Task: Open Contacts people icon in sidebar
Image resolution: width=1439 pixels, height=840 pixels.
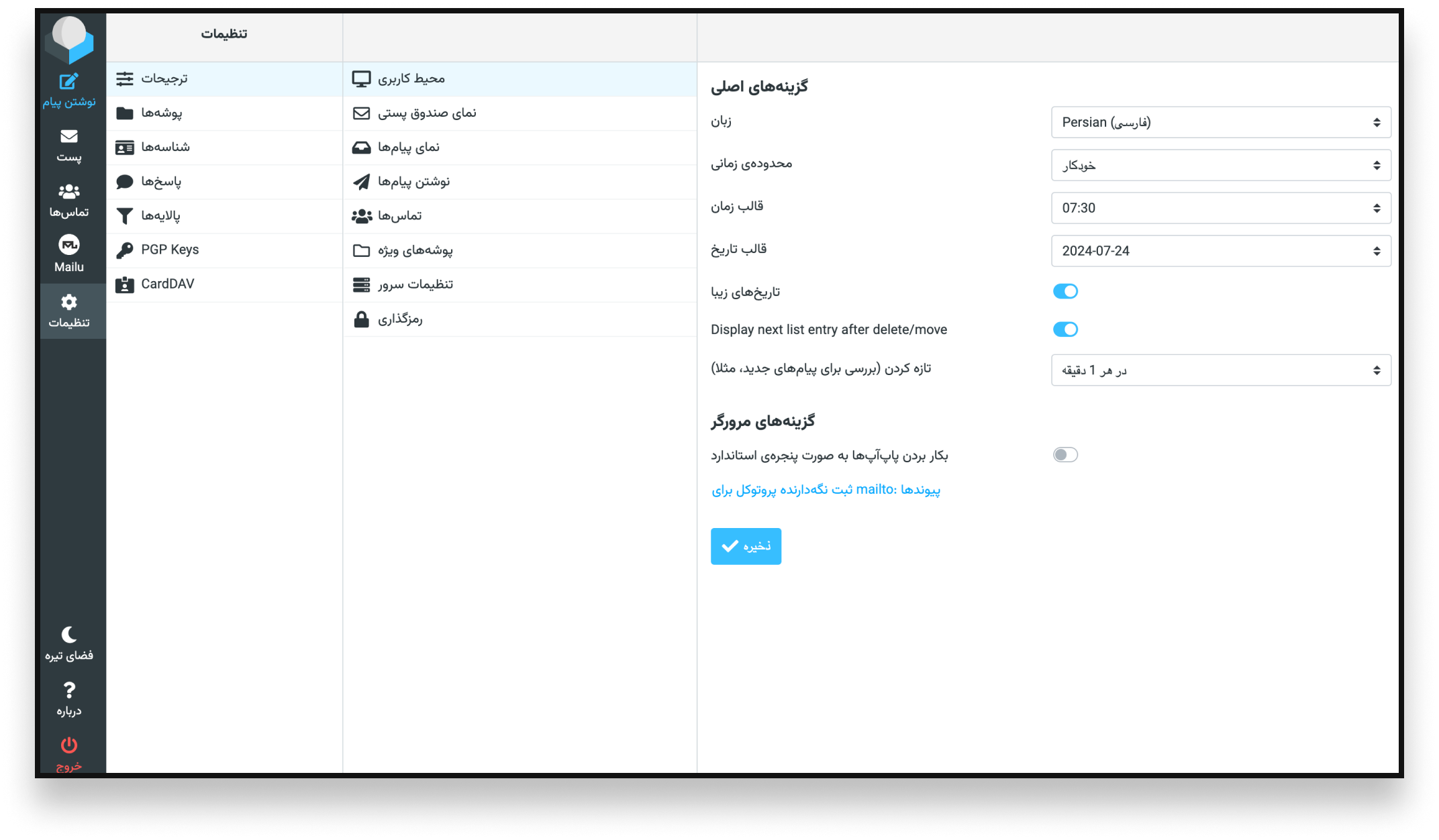Action: (68, 192)
